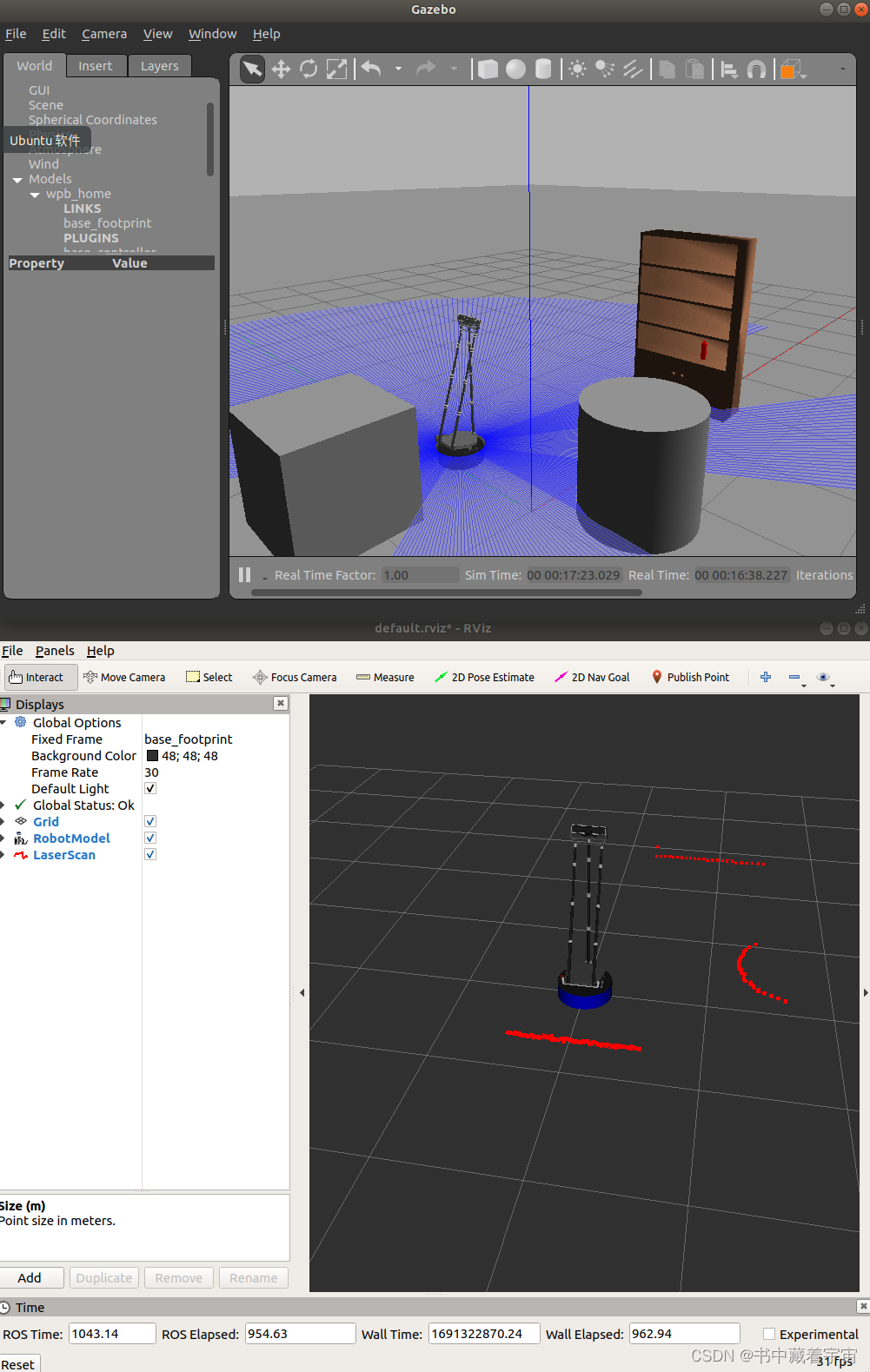The image size is (870, 1372).
Task: Open Gazebo Edit menu
Action: click(54, 34)
